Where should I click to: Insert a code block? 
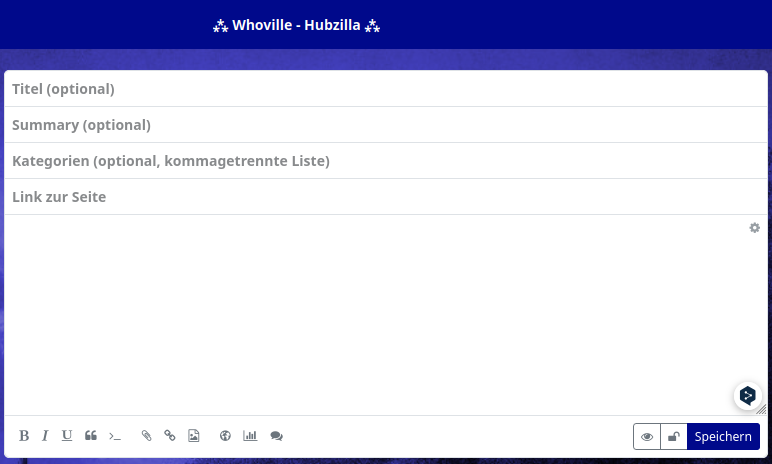point(115,436)
